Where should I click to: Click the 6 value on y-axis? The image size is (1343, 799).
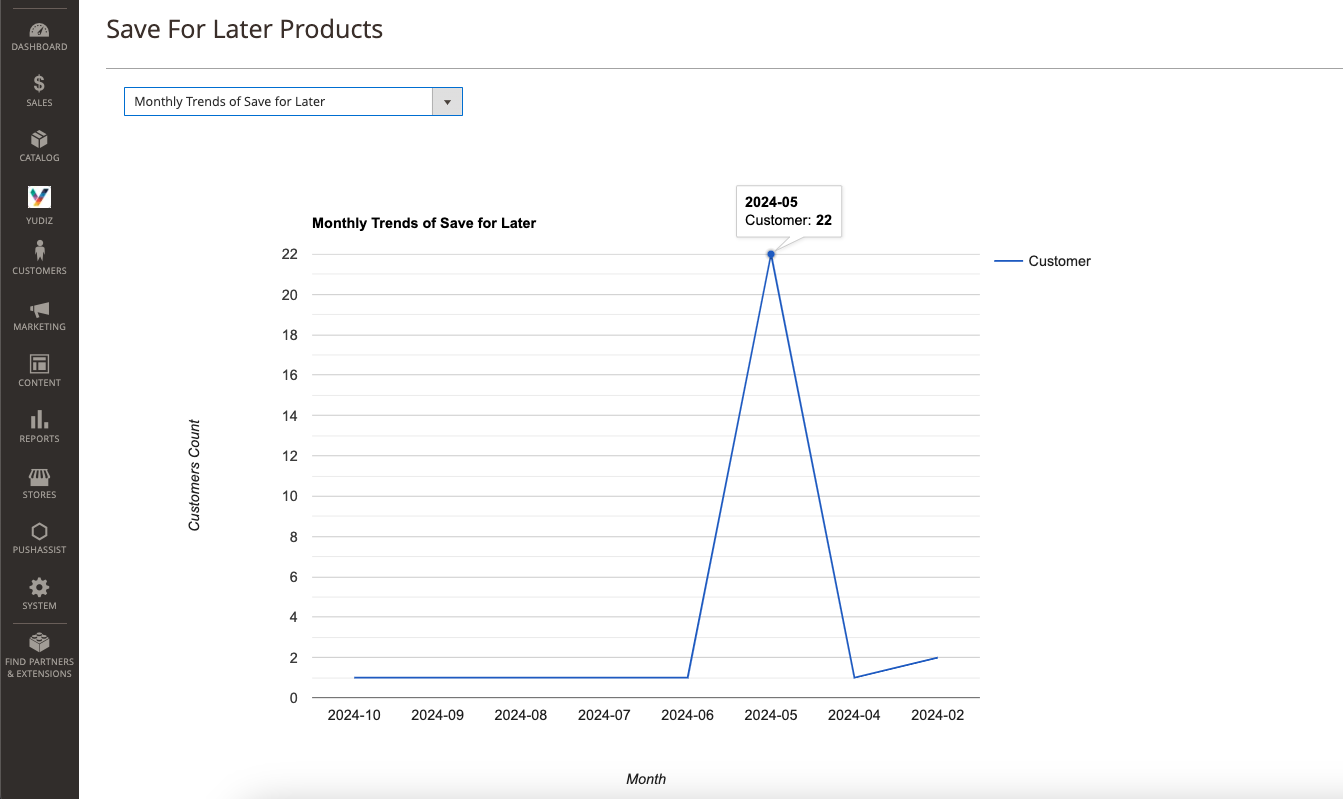tap(294, 577)
